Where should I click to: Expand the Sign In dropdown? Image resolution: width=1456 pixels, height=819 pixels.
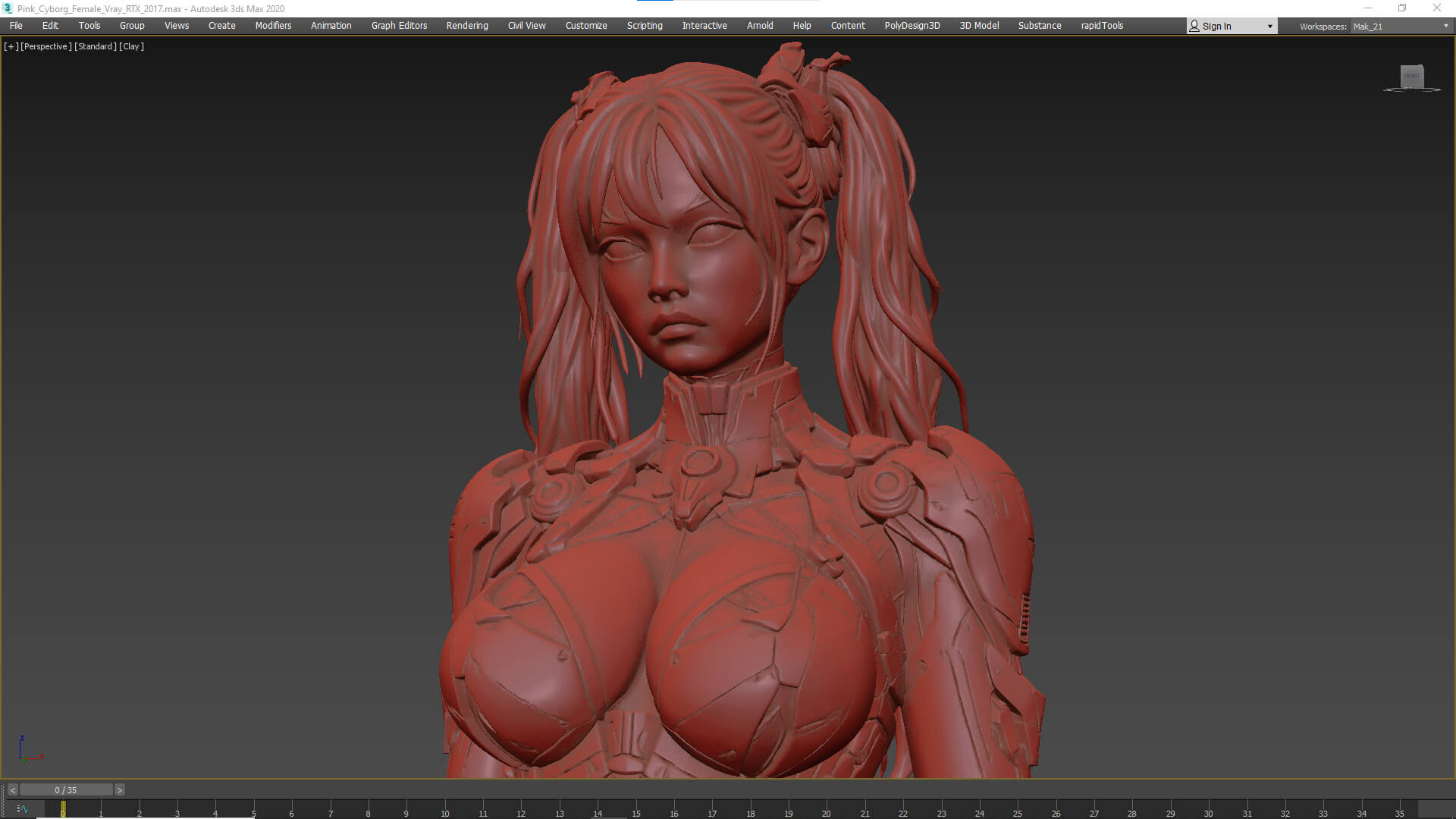pos(1232,27)
